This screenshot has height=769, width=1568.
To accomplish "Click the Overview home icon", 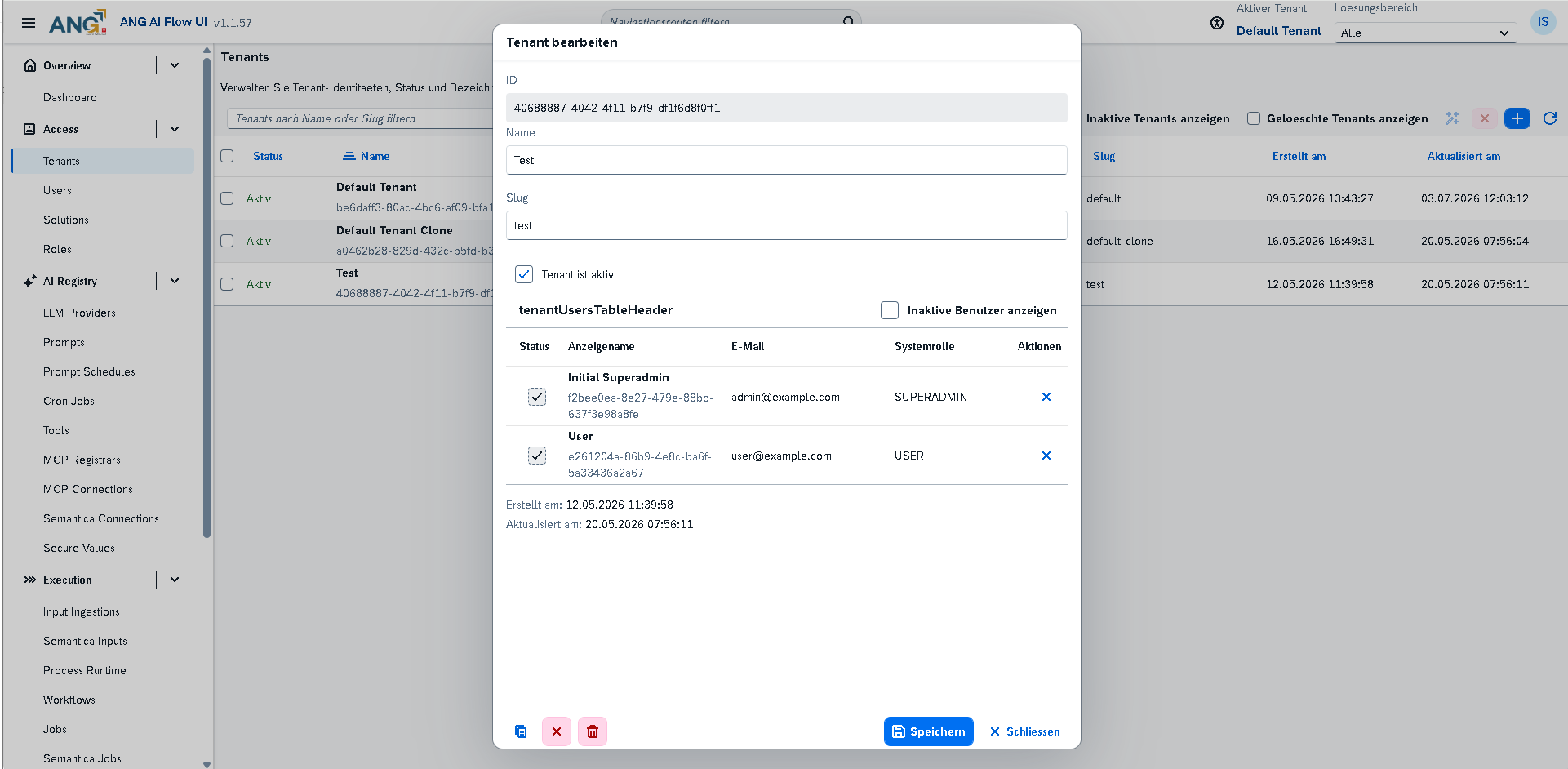I will coord(30,65).
